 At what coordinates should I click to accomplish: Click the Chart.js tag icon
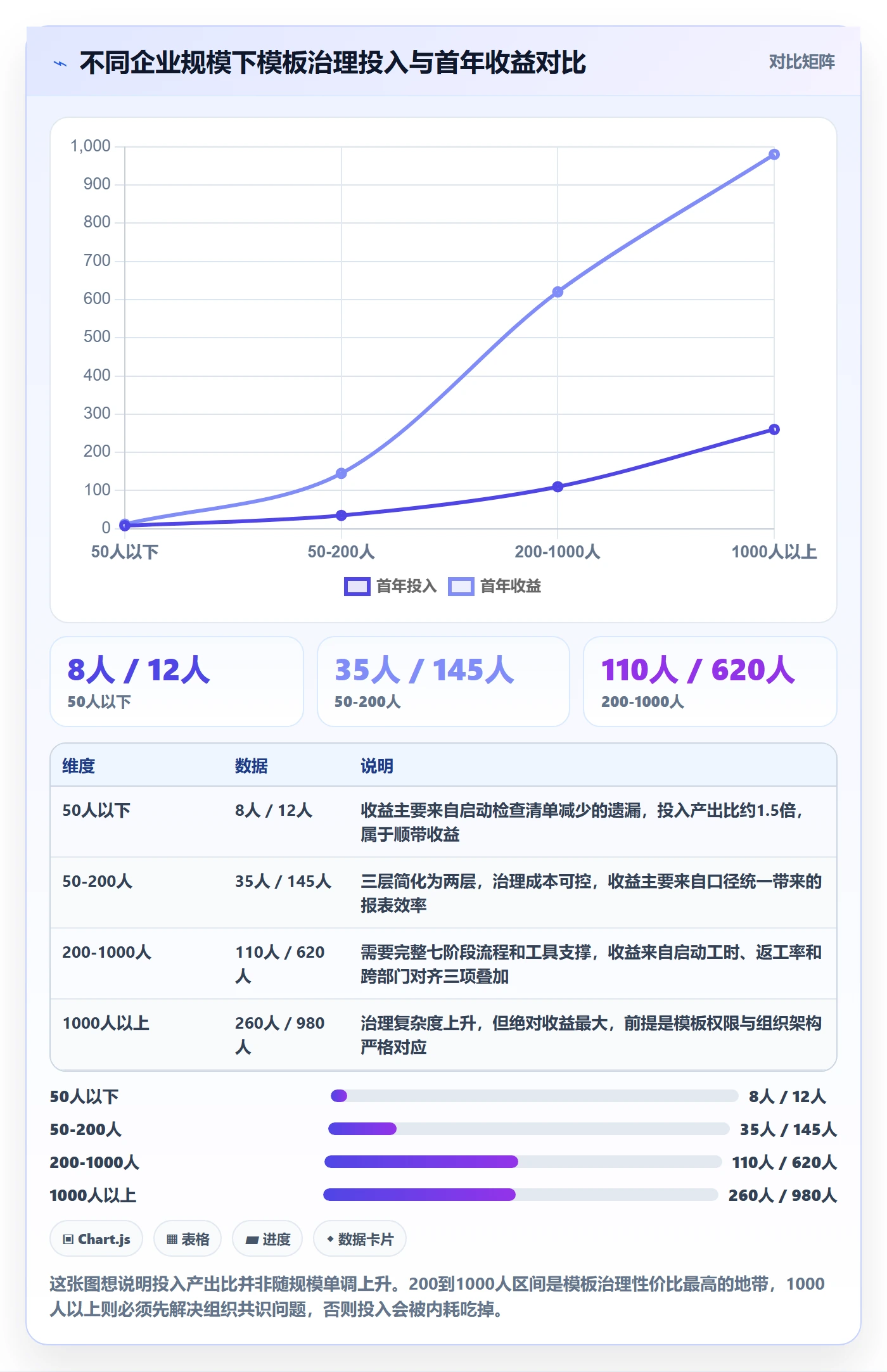[x=68, y=1239]
